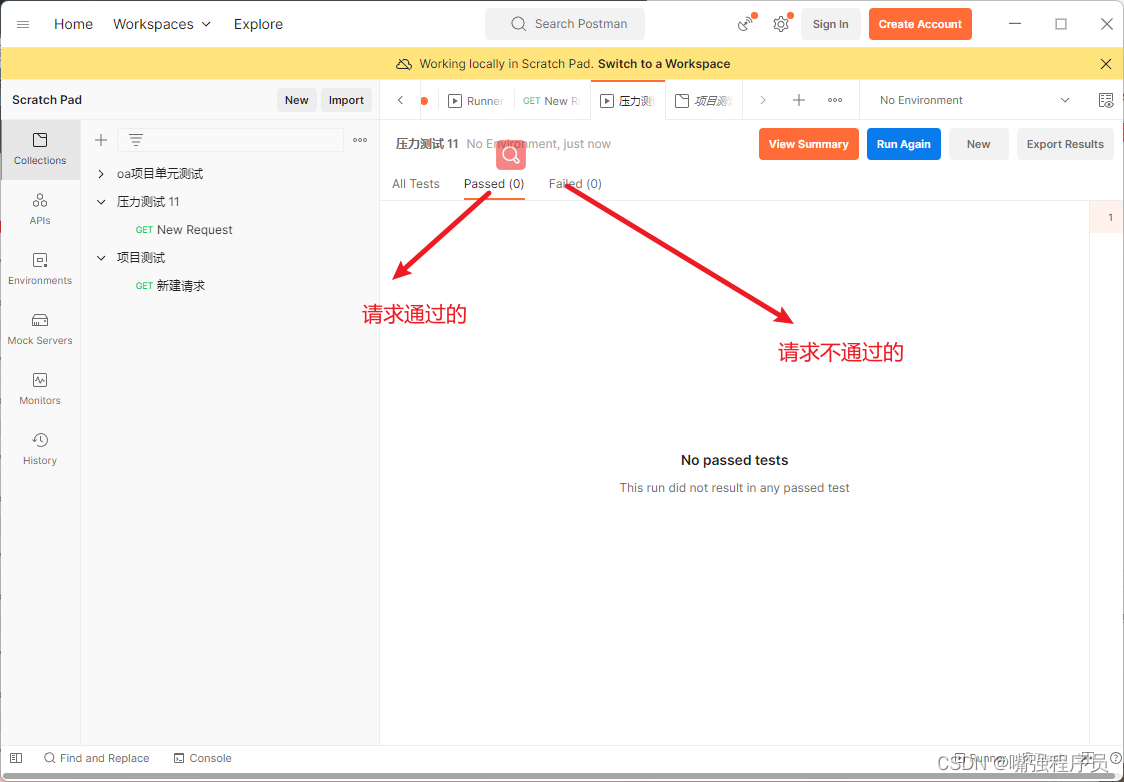Open the Collections sidebar panel

40,149
